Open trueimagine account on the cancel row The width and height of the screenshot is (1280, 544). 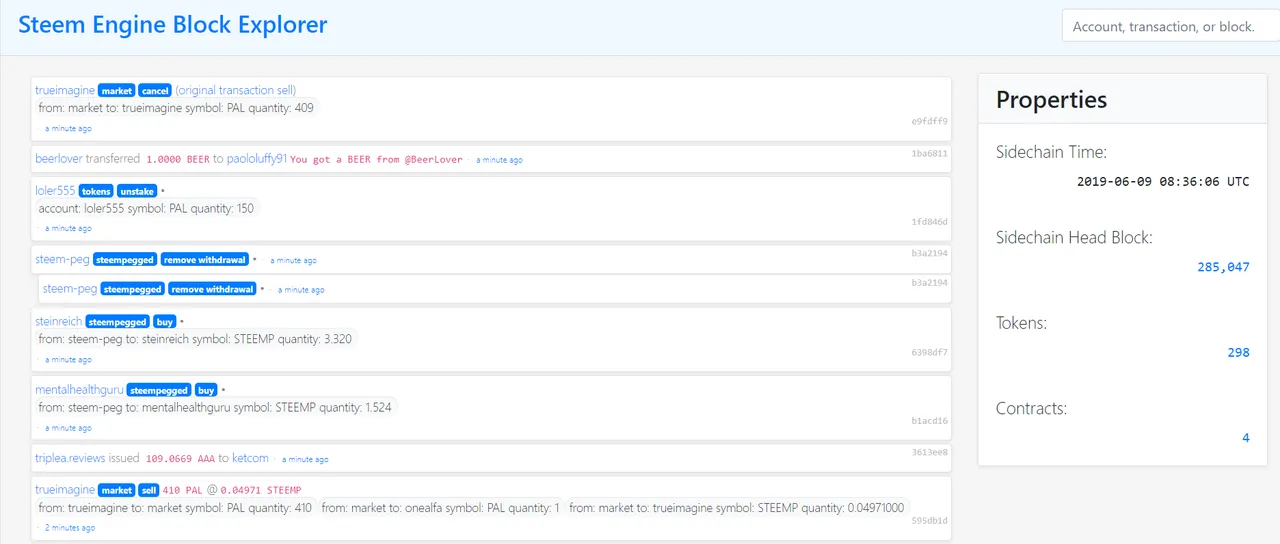click(x=65, y=90)
